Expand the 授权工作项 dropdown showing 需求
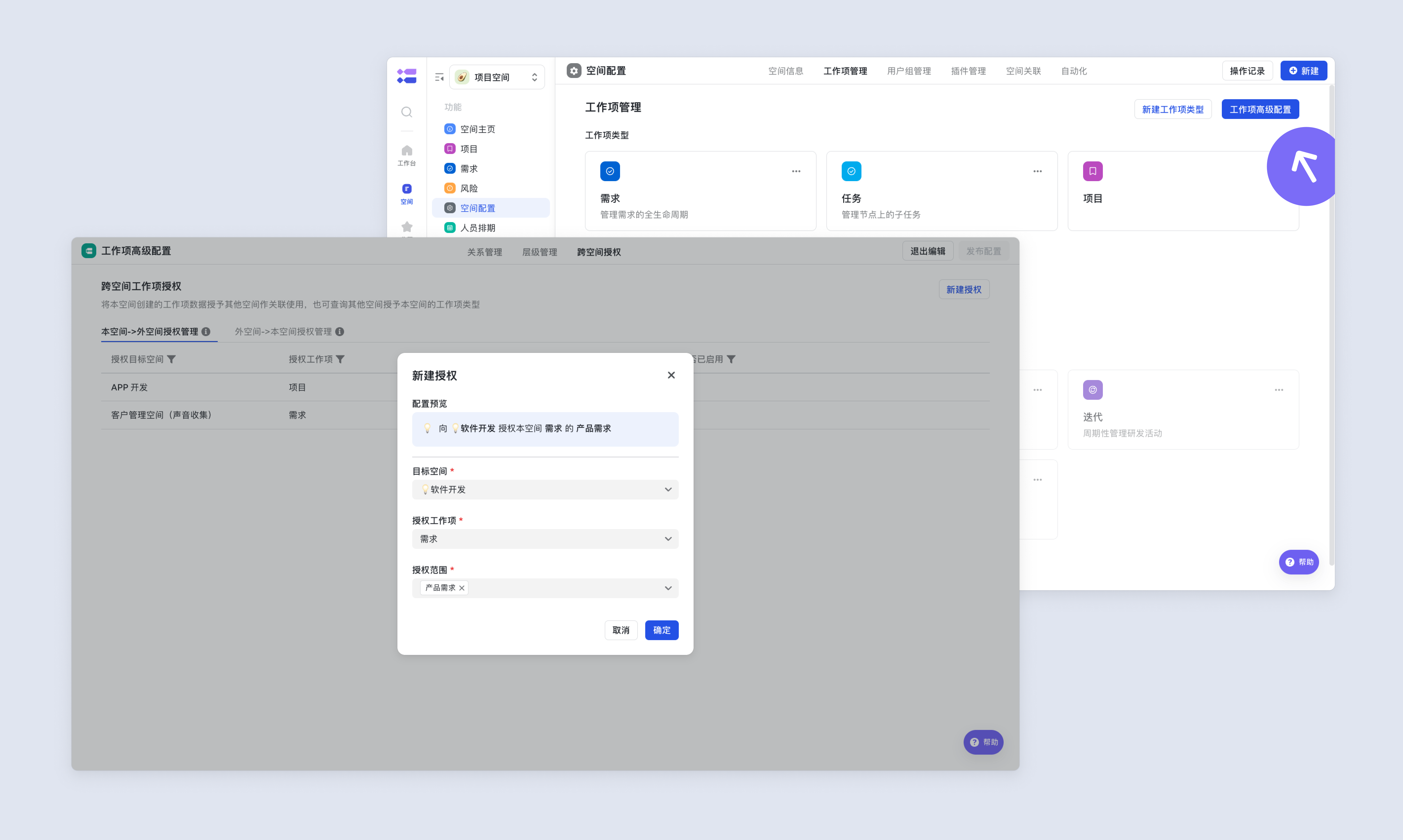This screenshot has height=840, width=1403. pyautogui.click(x=545, y=539)
